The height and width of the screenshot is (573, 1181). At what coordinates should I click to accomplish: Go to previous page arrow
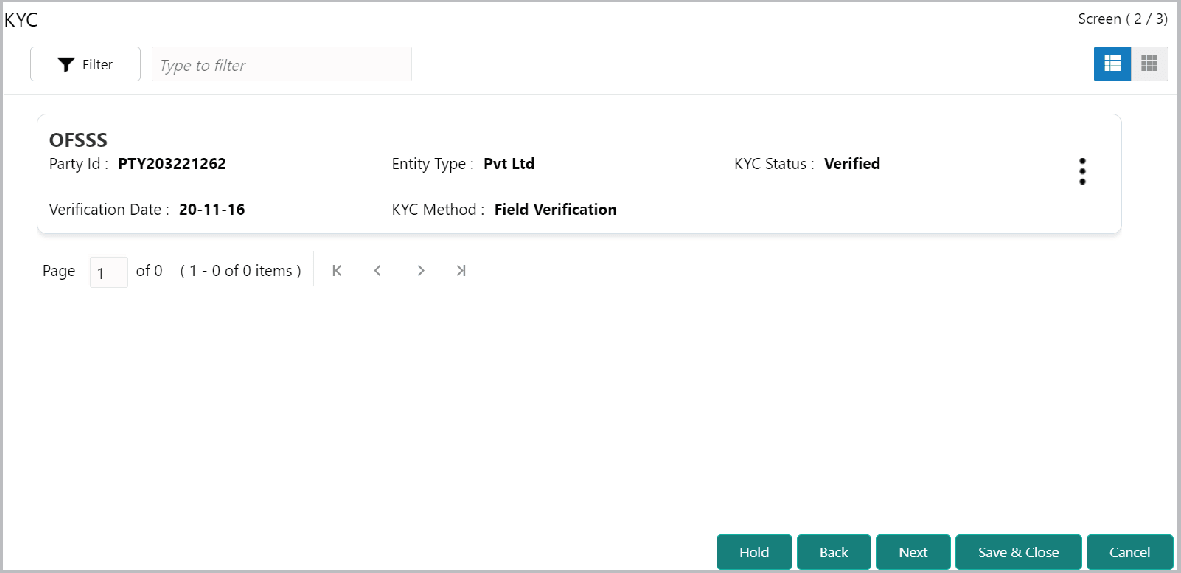coord(377,271)
